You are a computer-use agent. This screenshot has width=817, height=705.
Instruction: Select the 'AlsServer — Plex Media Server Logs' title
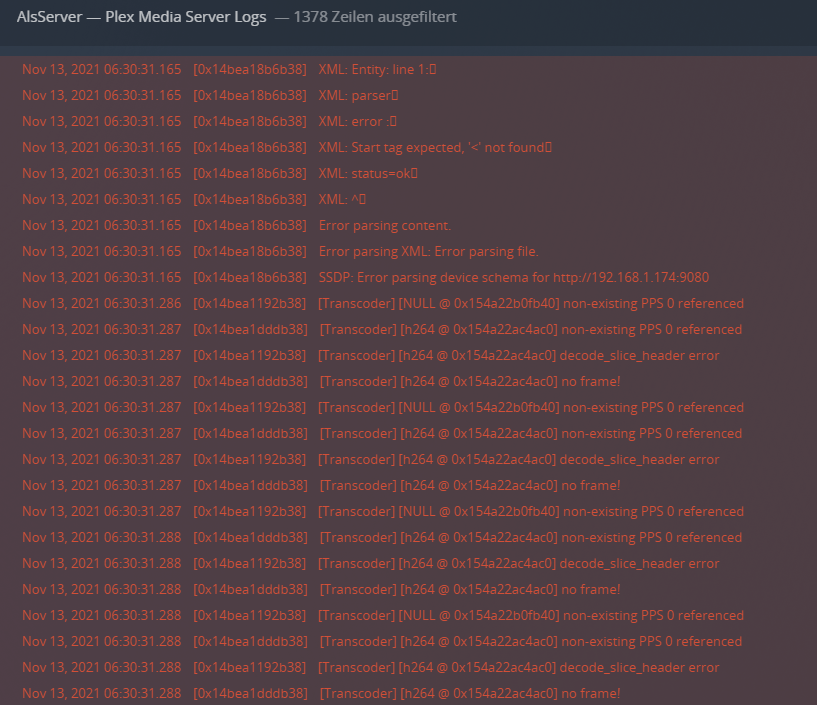coord(141,17)
